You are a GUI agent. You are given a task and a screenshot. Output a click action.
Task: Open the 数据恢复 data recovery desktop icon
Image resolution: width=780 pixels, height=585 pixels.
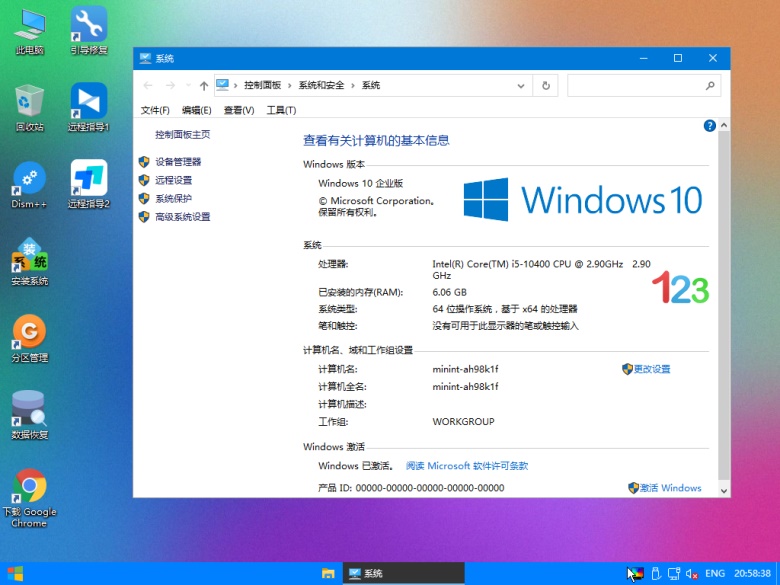click(29, 414)
